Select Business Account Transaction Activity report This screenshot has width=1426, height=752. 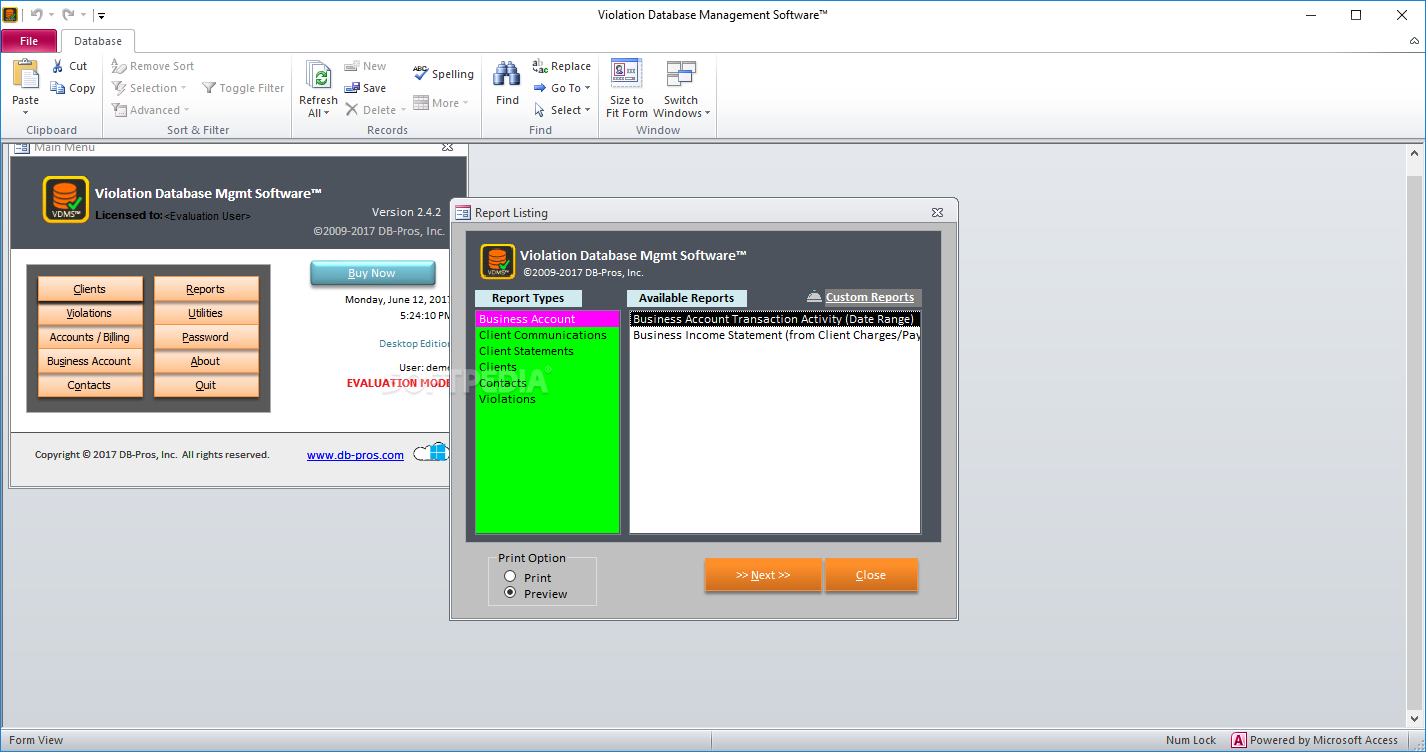point(774,319)
